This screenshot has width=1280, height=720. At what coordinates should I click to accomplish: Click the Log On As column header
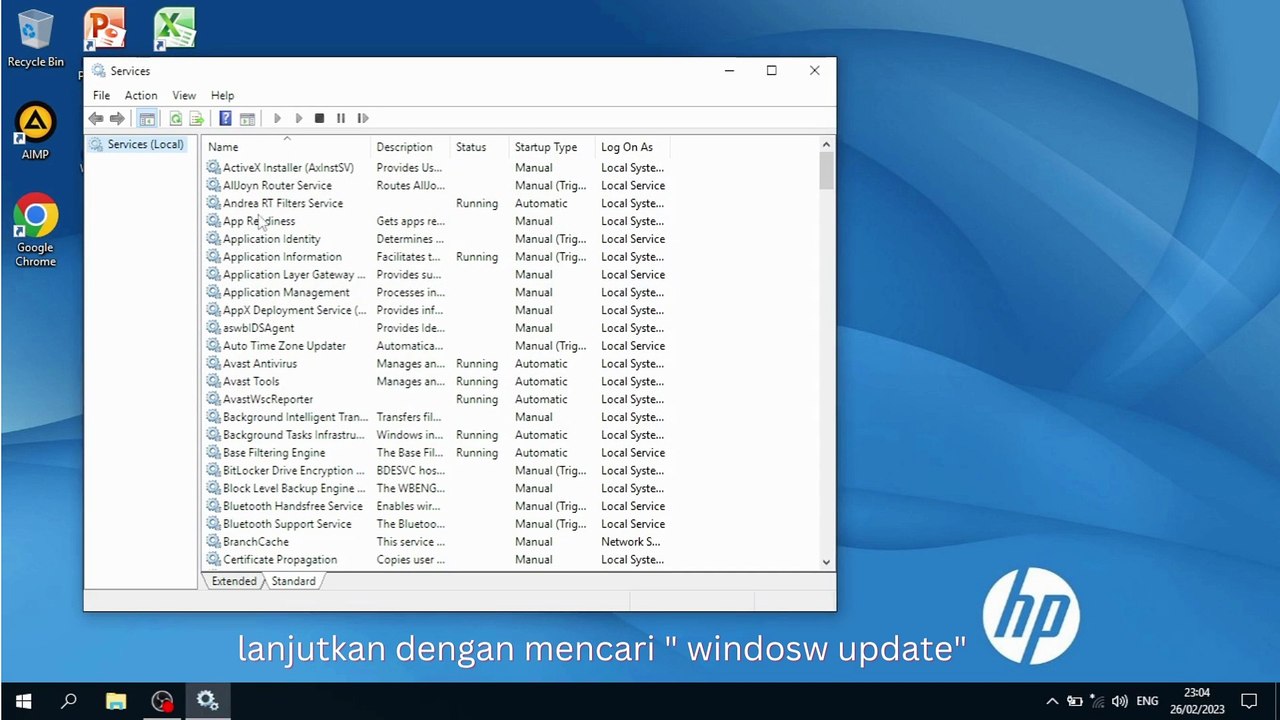point(634,147)
